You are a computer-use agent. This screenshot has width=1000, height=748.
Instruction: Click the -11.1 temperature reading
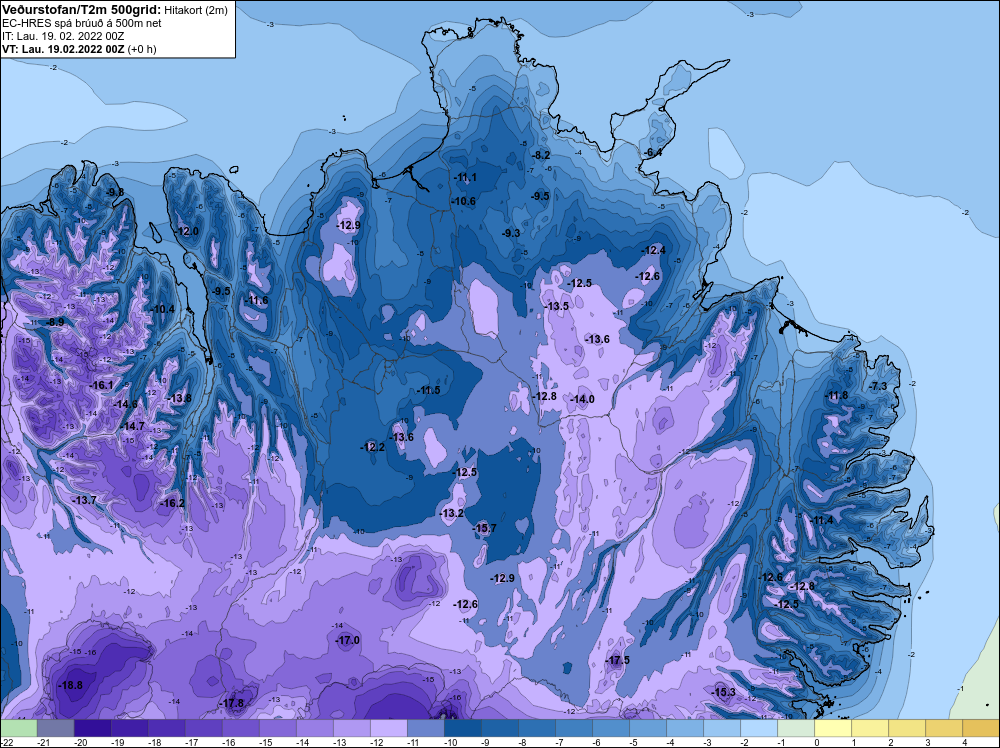click(x=465, y=177)
